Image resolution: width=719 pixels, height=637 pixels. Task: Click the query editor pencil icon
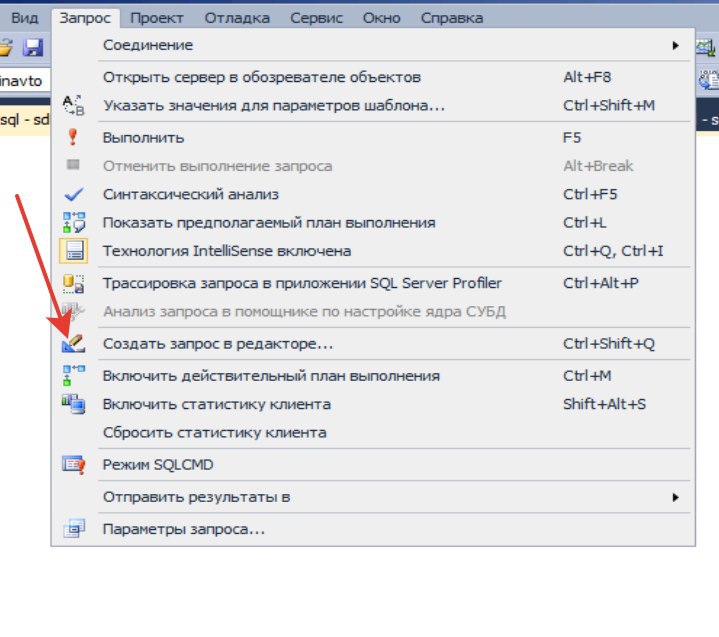point(73,343)
